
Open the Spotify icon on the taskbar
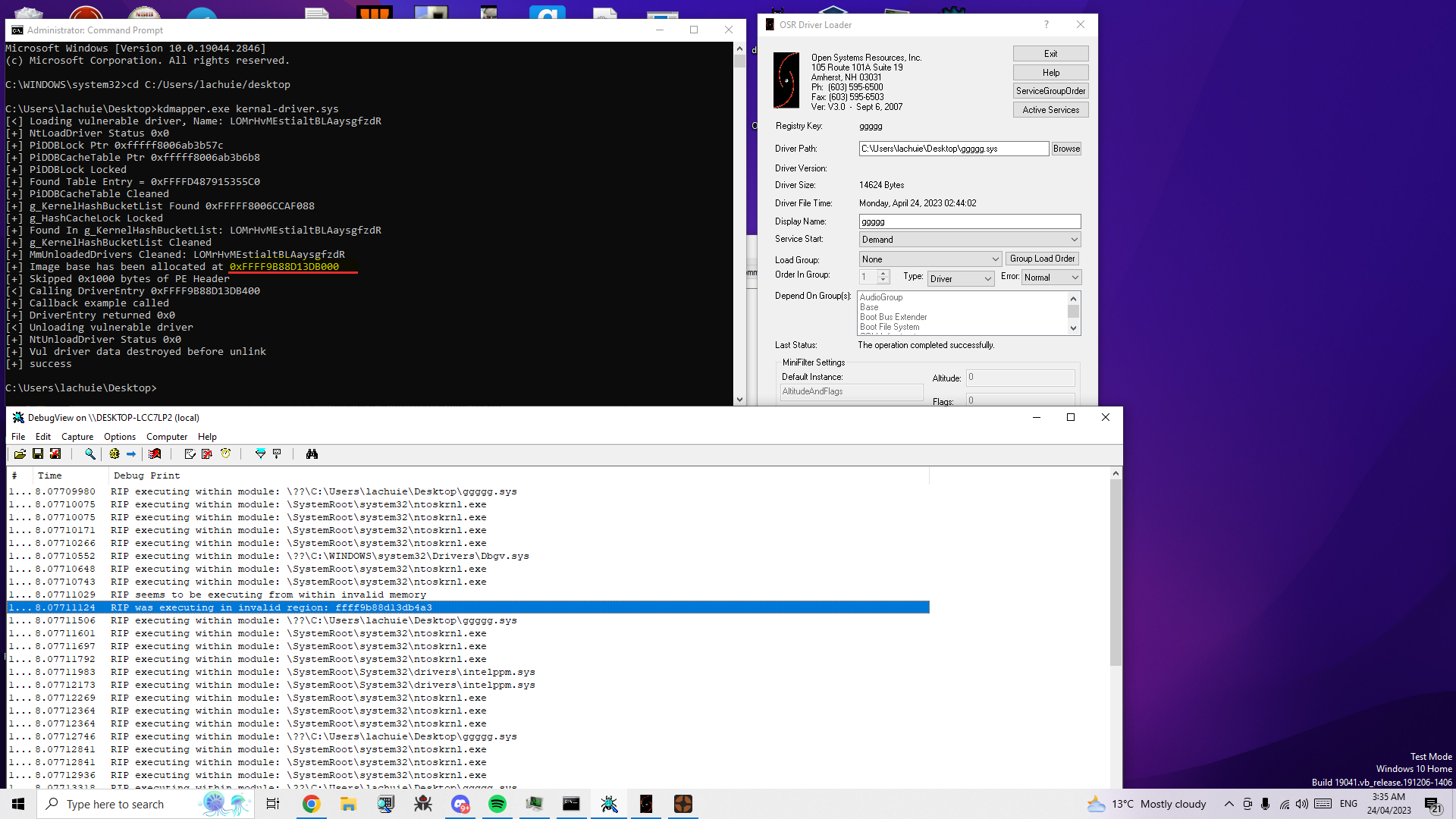497,804
